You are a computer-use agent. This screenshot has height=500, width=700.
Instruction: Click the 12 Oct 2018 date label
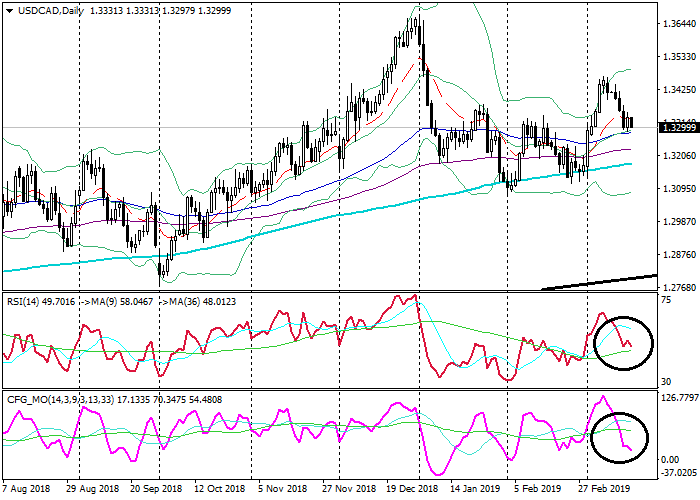[x=222, y=491]
